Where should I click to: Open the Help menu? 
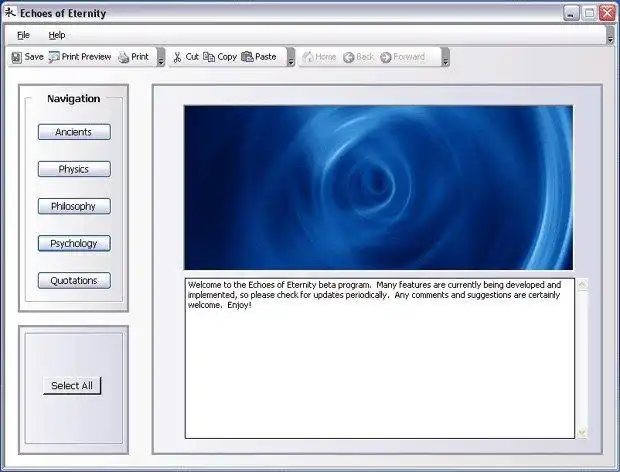[x=57, y=35]
